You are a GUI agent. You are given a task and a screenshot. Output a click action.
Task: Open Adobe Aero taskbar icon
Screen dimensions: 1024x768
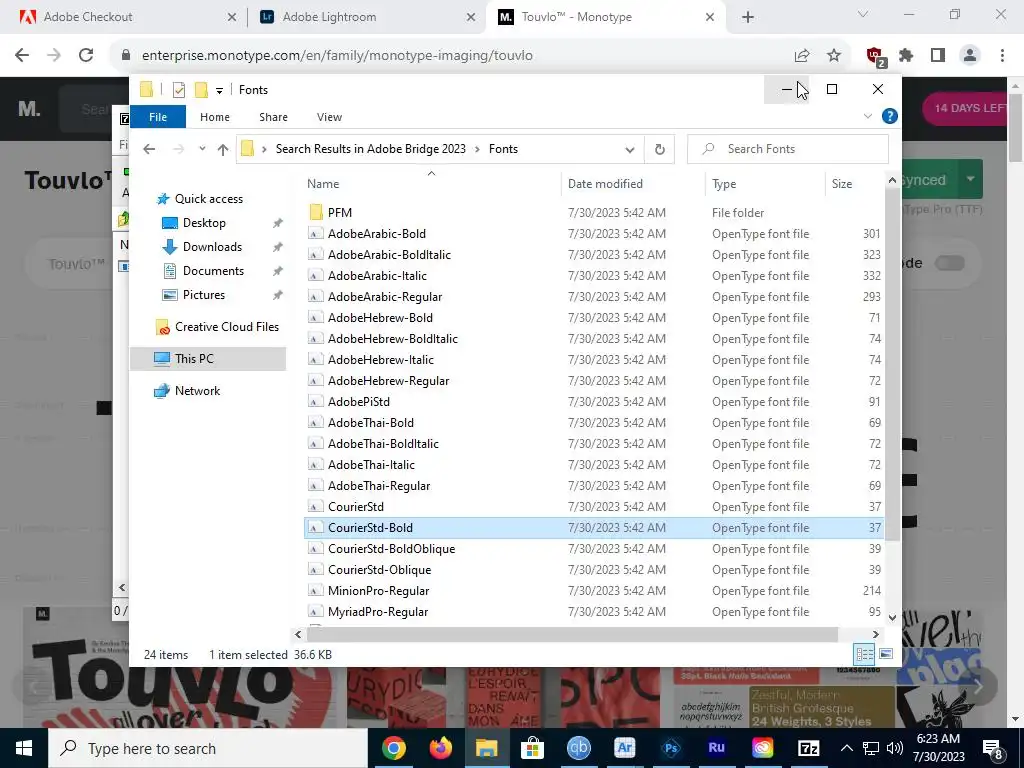click(x=625, y=748)
